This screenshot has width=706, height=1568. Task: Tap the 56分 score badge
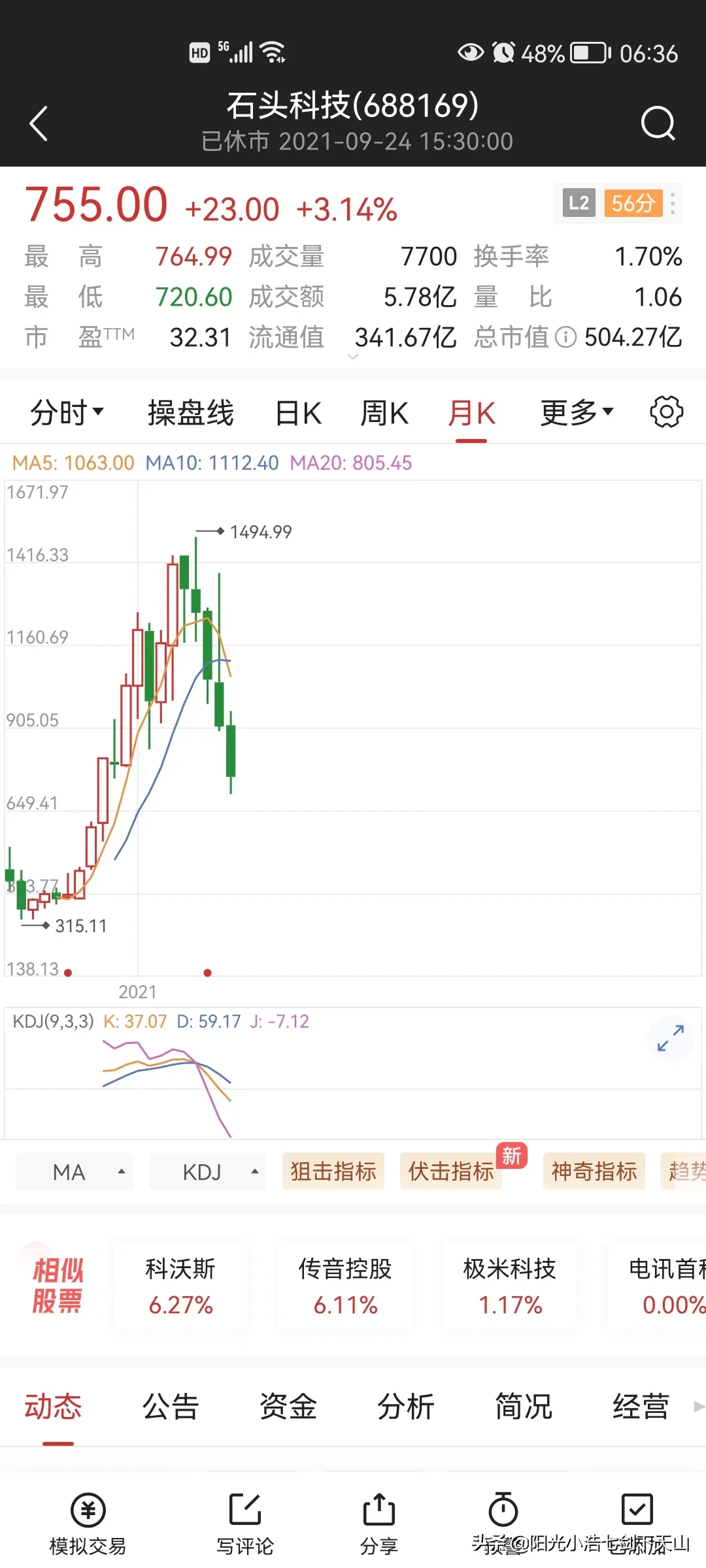coord(633,203)
